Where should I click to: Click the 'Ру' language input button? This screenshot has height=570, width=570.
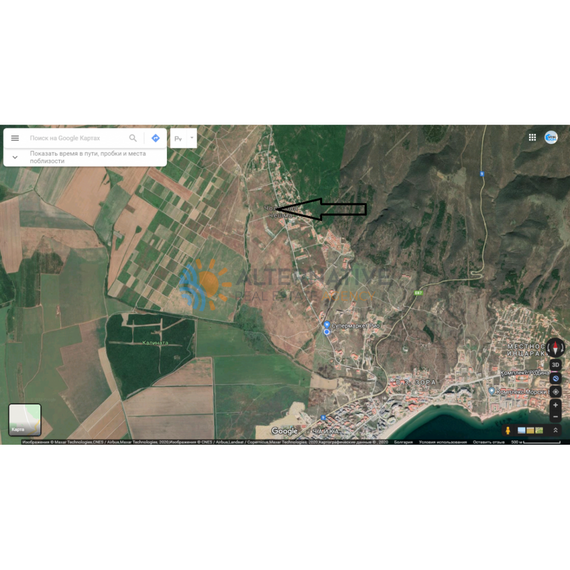tap(178, 139)
